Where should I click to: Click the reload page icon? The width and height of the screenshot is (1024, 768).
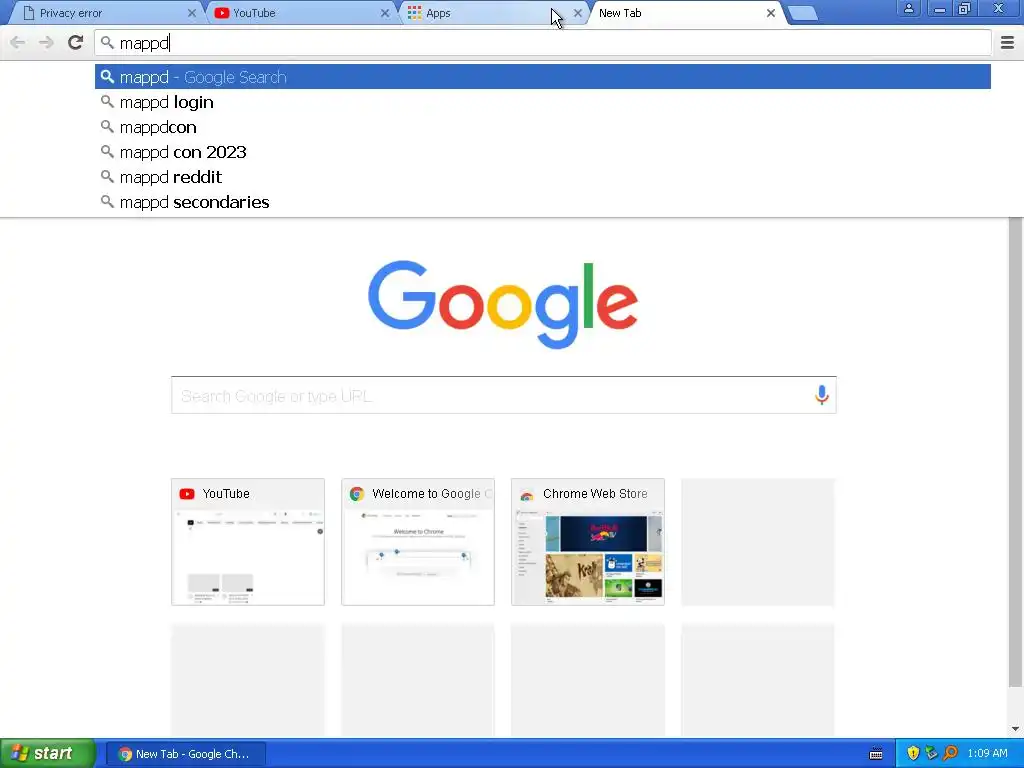click(76, 42)
